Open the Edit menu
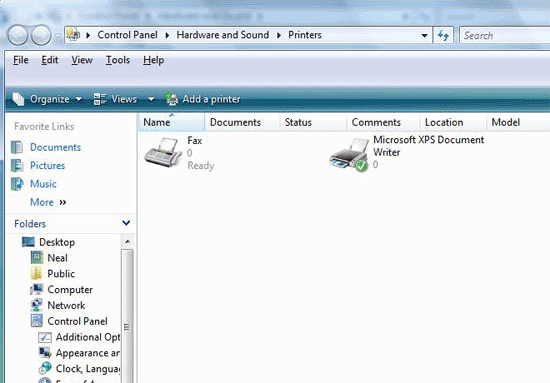The width and height of the screenshot is (550, 383). pos(49,60)
